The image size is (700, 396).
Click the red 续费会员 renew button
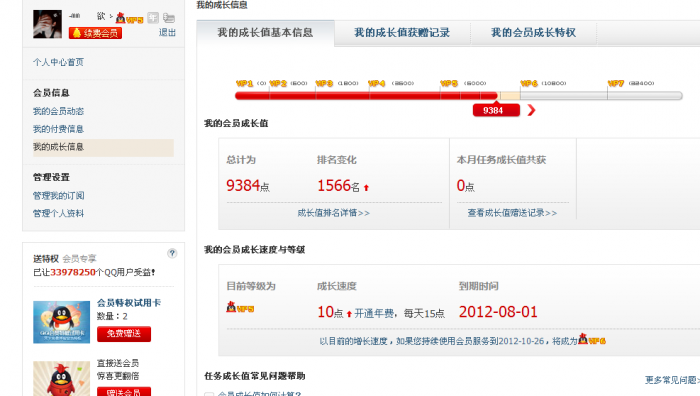(x=96, y=33)
